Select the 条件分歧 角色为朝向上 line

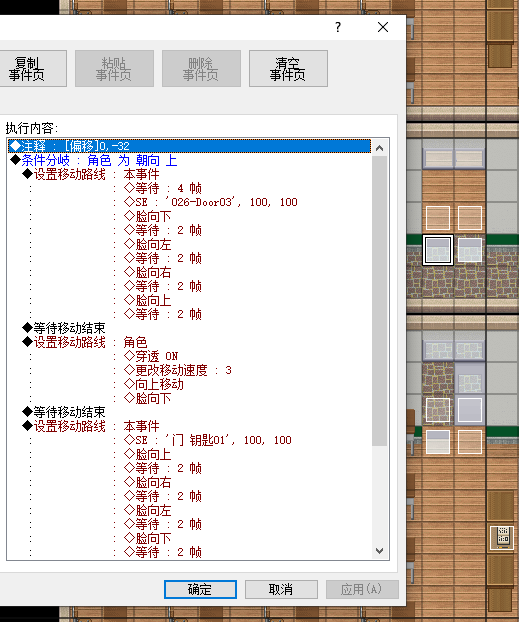[190, 160]
